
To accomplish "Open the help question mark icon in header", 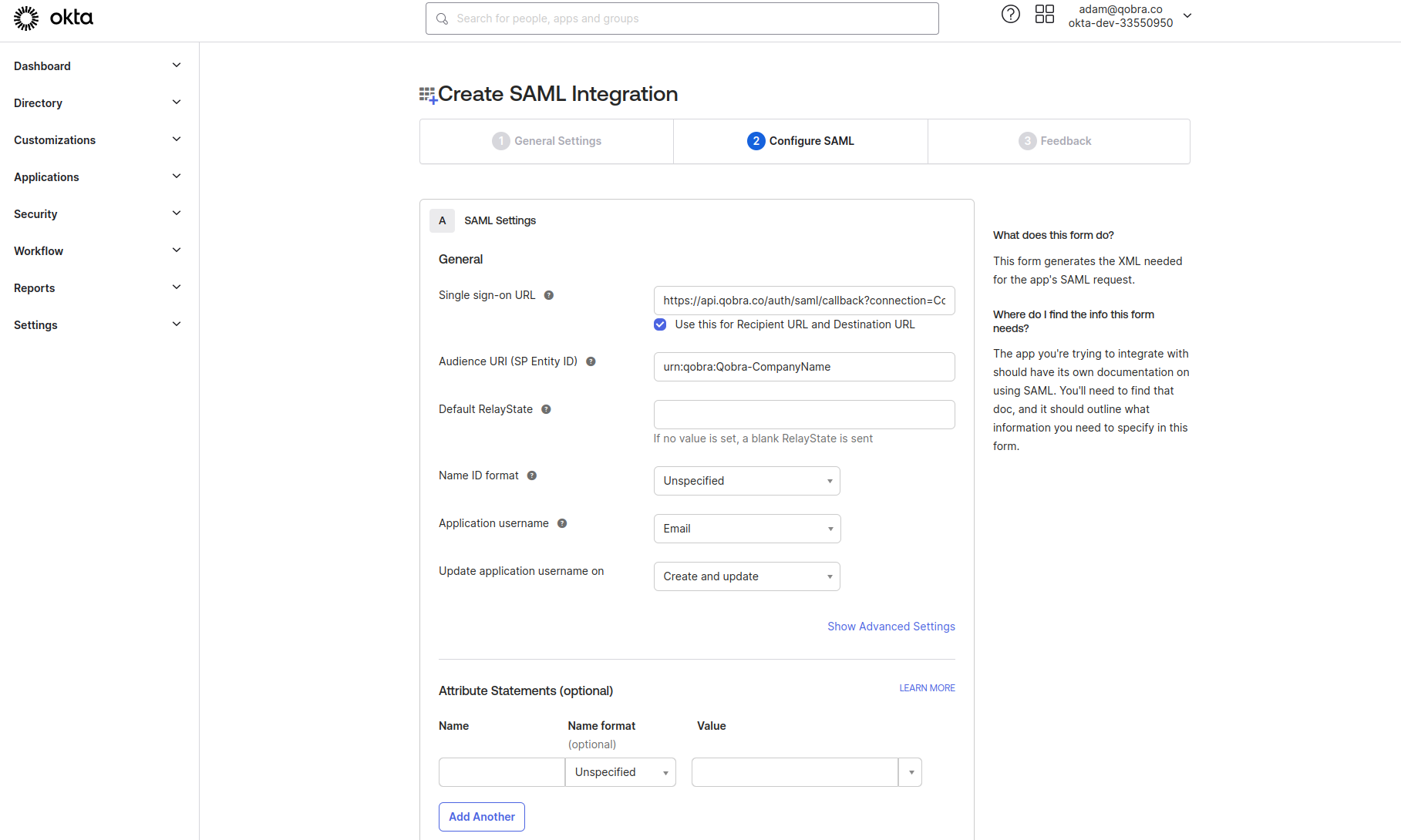I will 1011,14.
